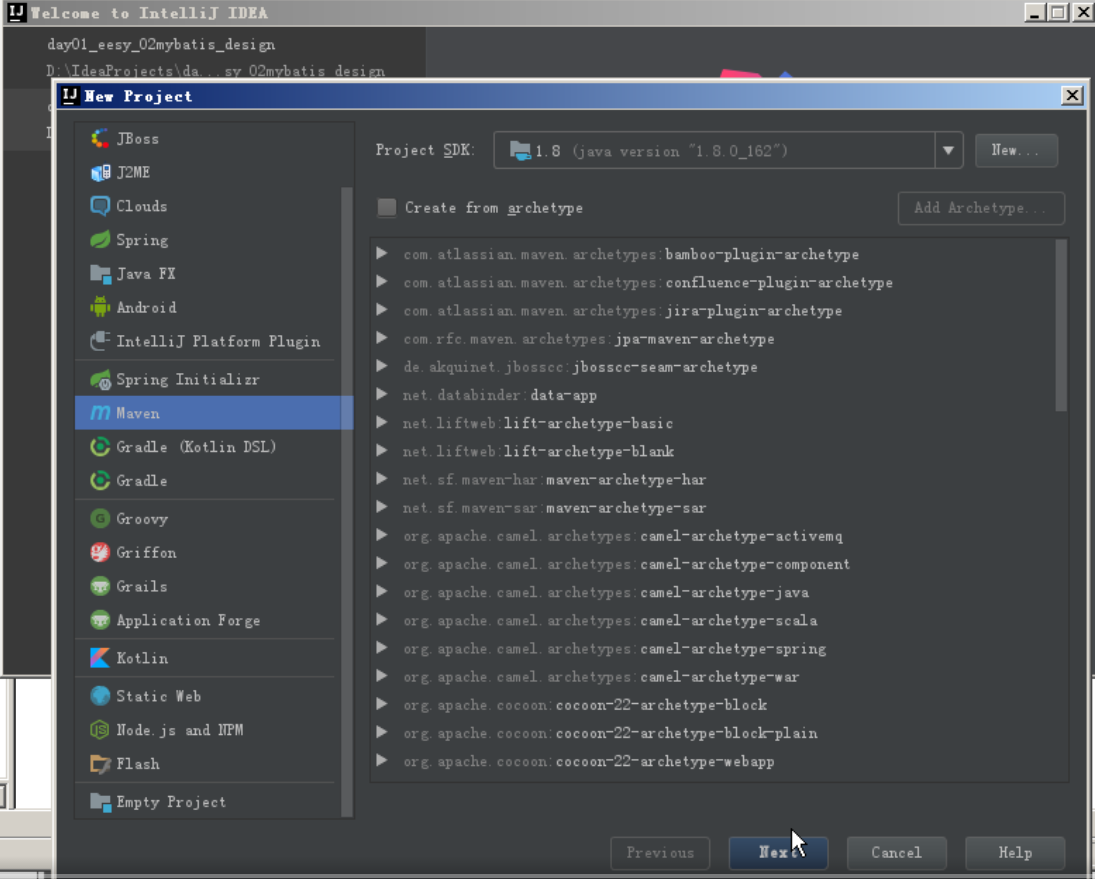
Task: Click project type list scrollbar
Action: tap(346, 501)
